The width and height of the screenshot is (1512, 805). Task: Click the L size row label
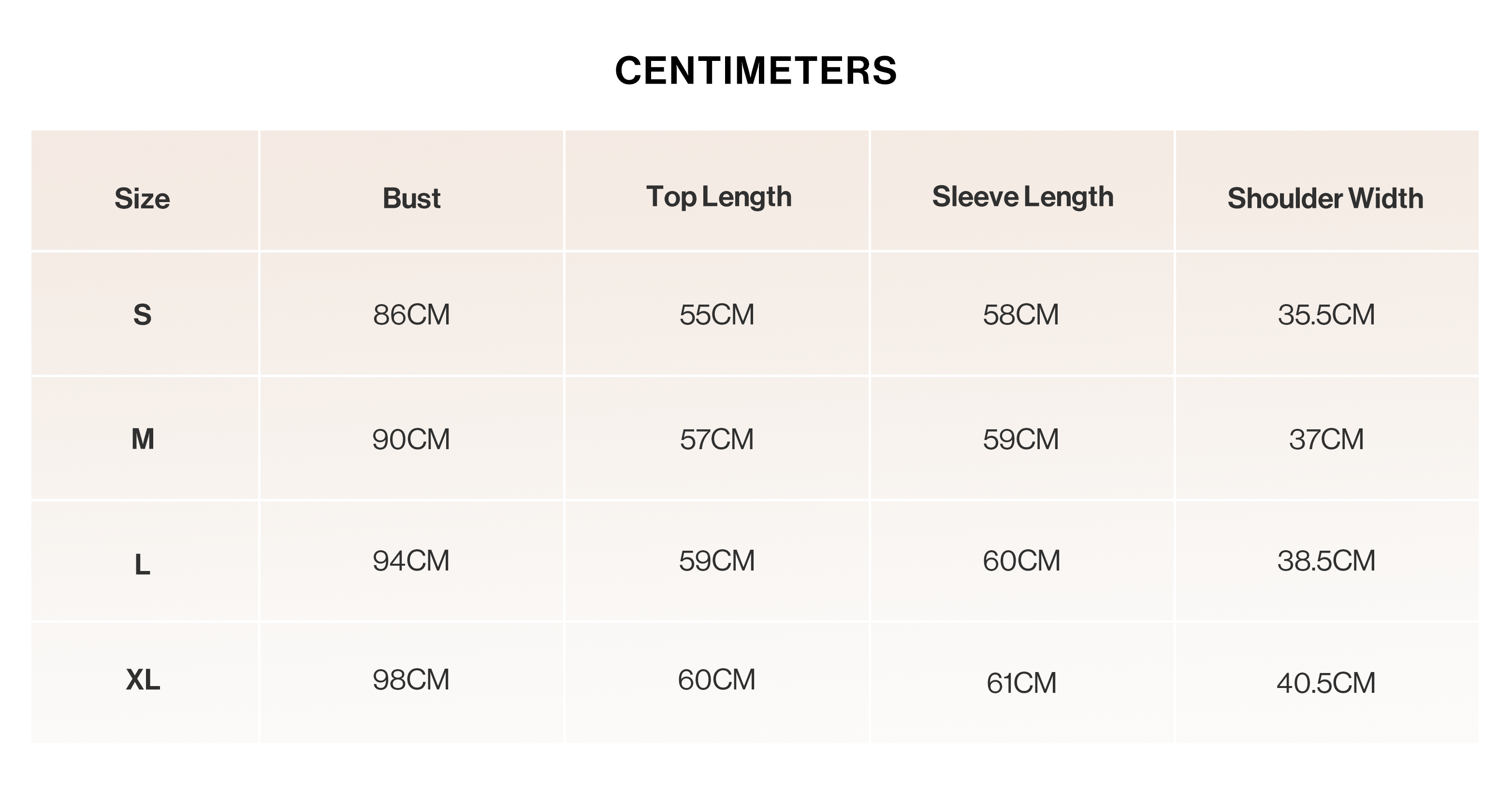pyautogui.click(x=143, y=565)
